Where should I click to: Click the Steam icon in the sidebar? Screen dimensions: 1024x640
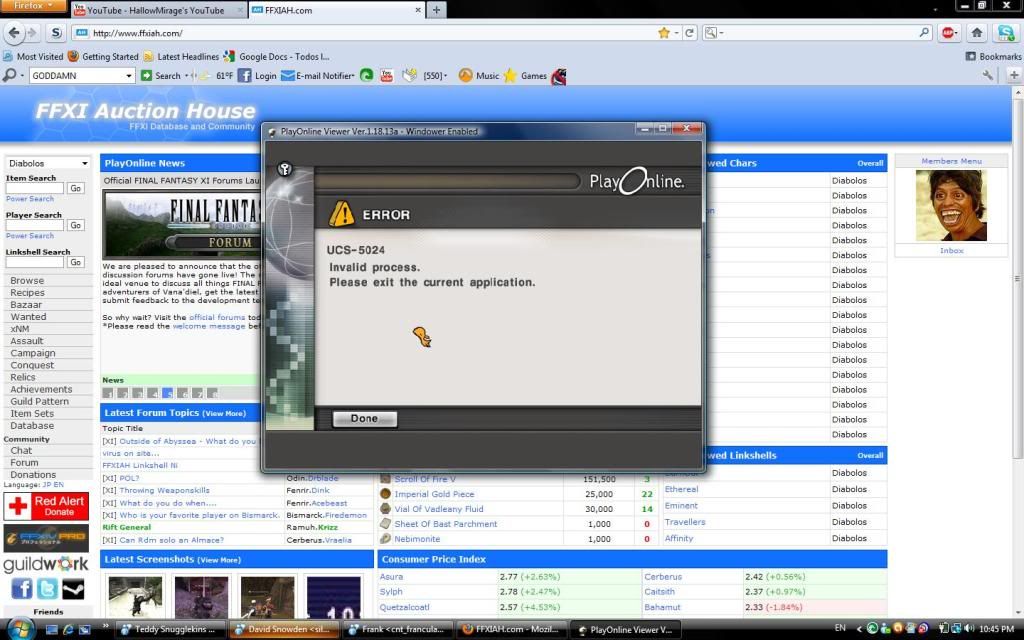(x=73, y=589)
